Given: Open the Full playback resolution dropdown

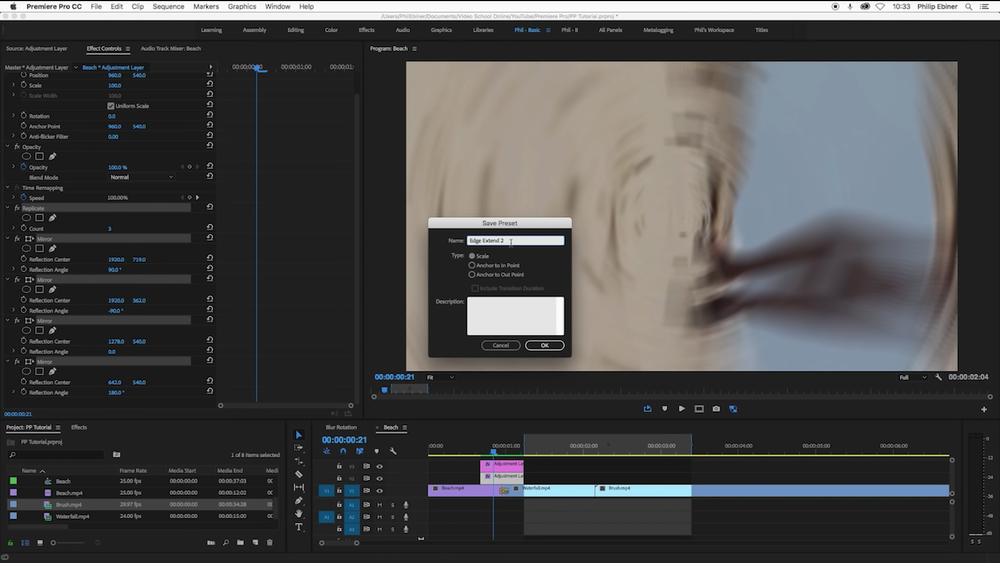Looking at the screenshot, I should click(911, 377).
